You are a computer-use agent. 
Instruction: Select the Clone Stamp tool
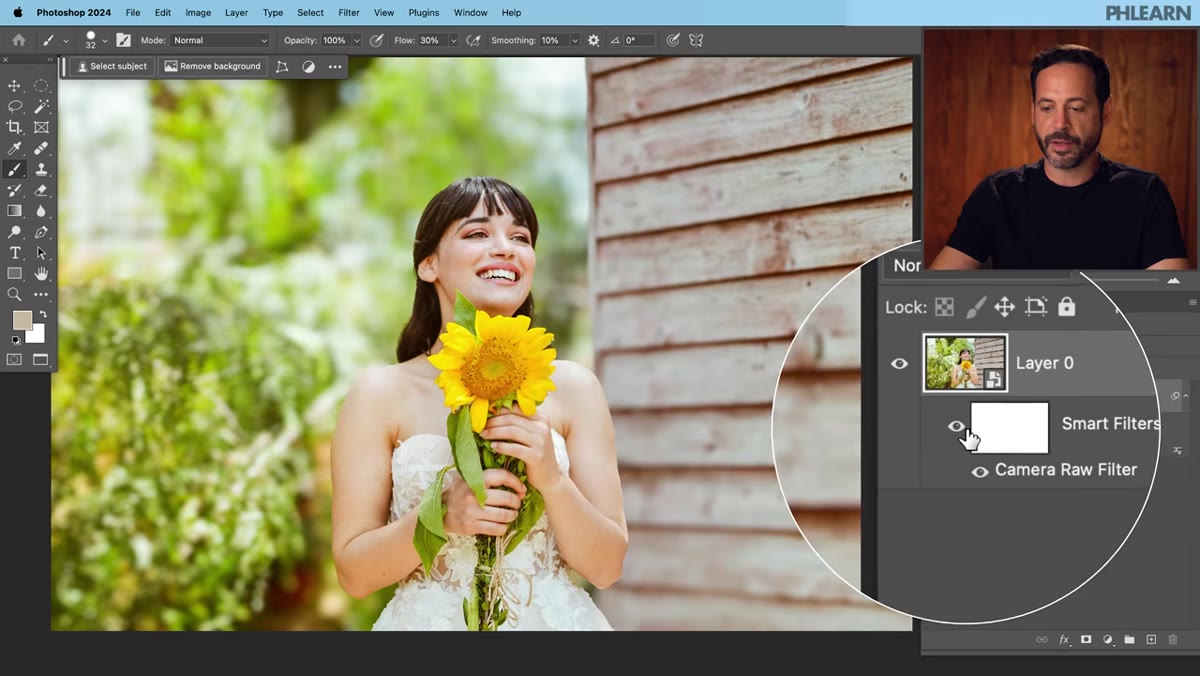[x=41, y=169]
